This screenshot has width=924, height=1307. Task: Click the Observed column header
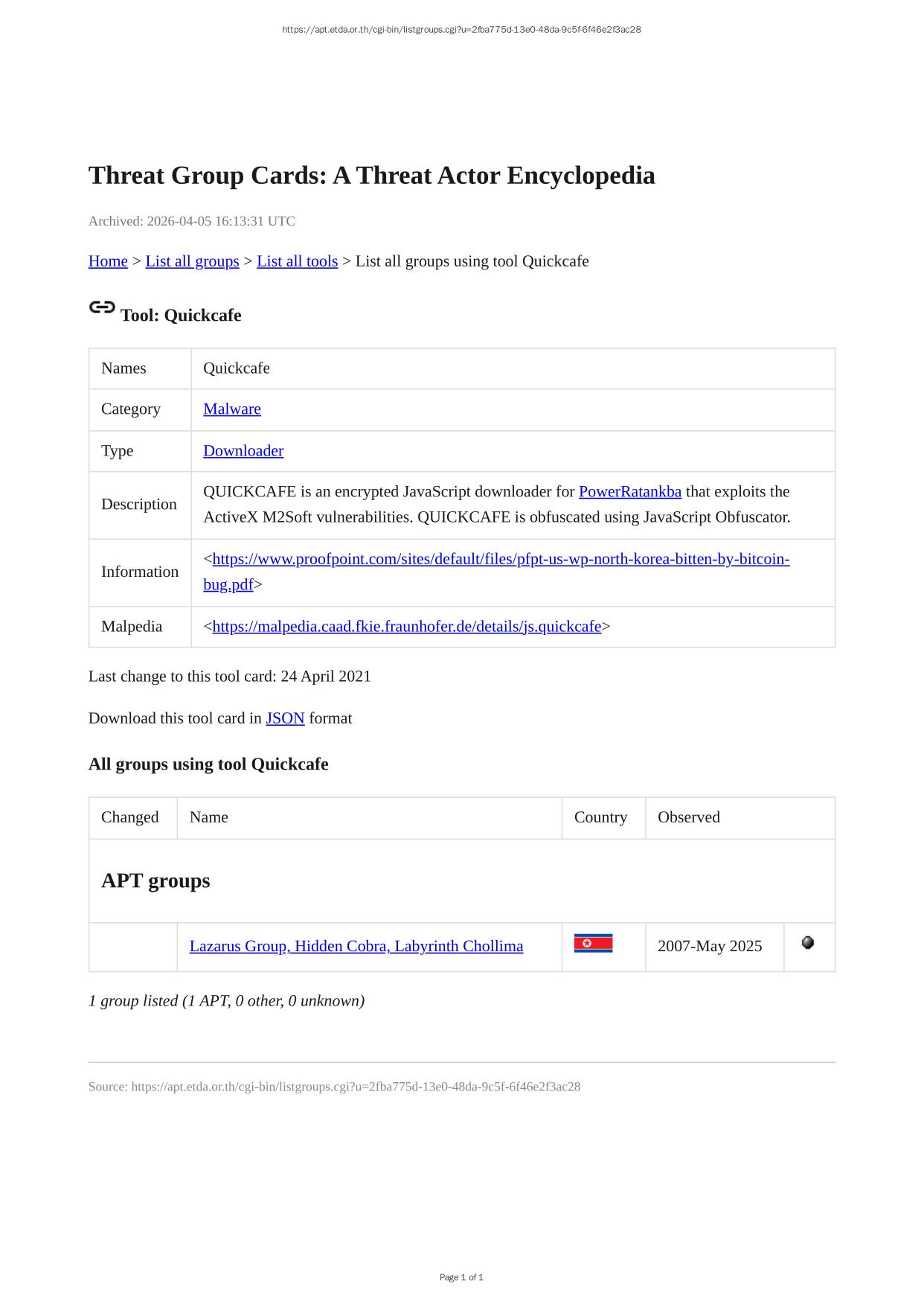pos(688,817)
